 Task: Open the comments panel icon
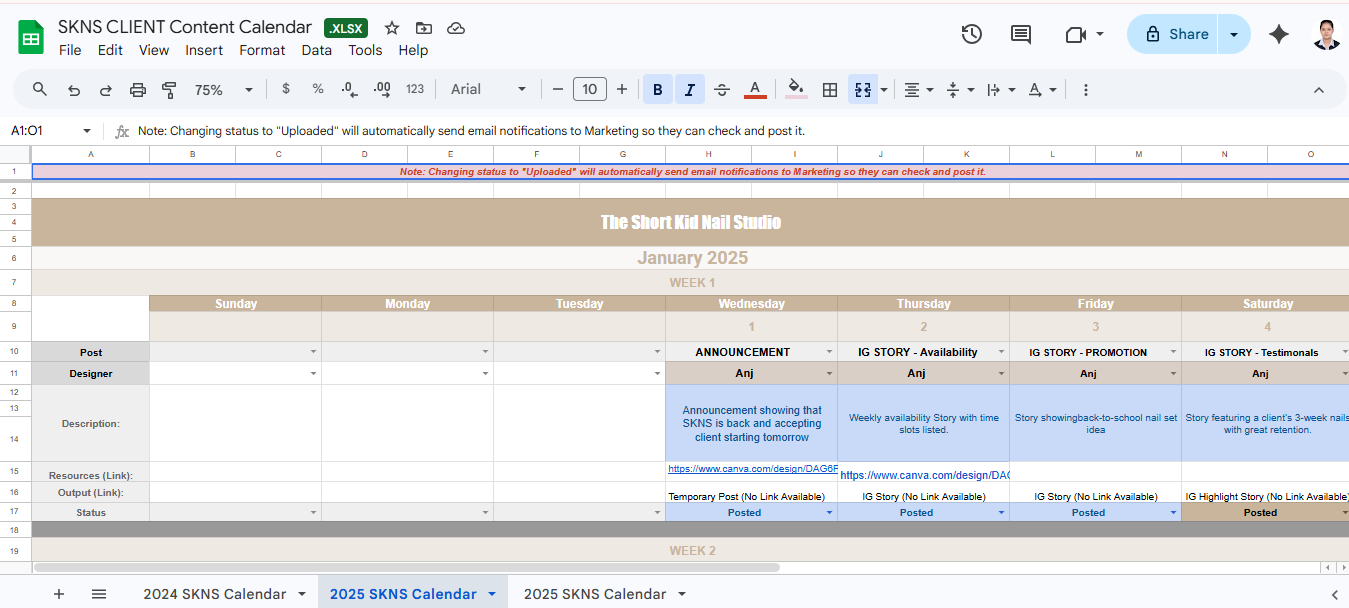1021,34
